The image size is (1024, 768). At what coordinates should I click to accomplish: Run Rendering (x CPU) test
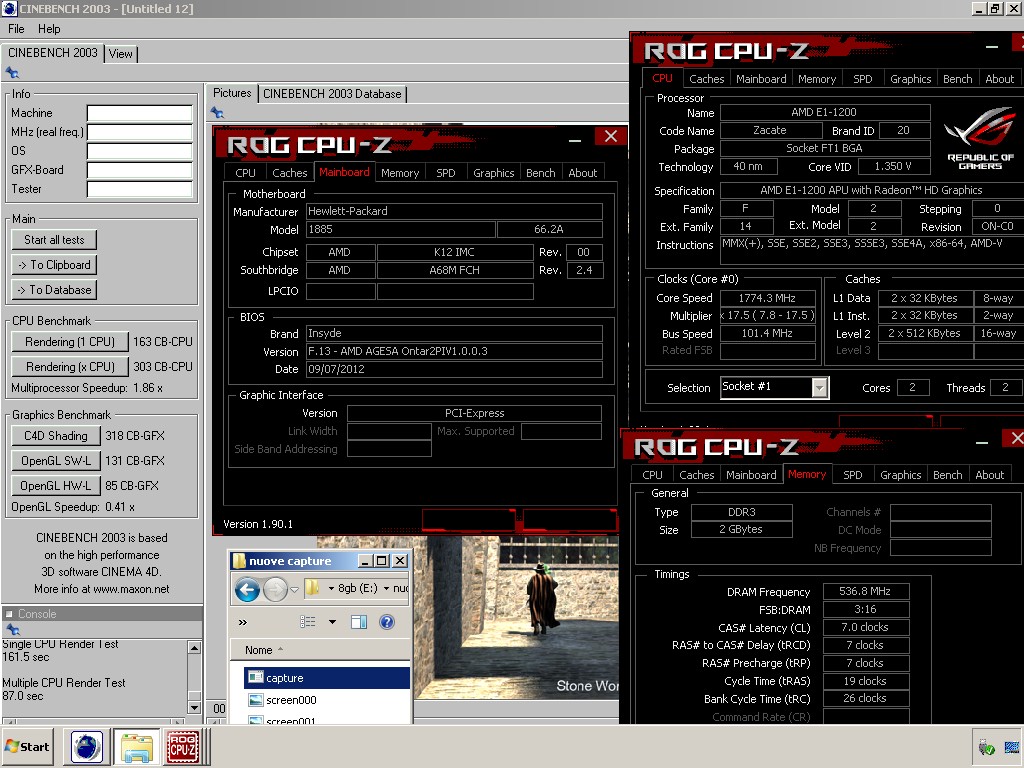tap(69, 366)
